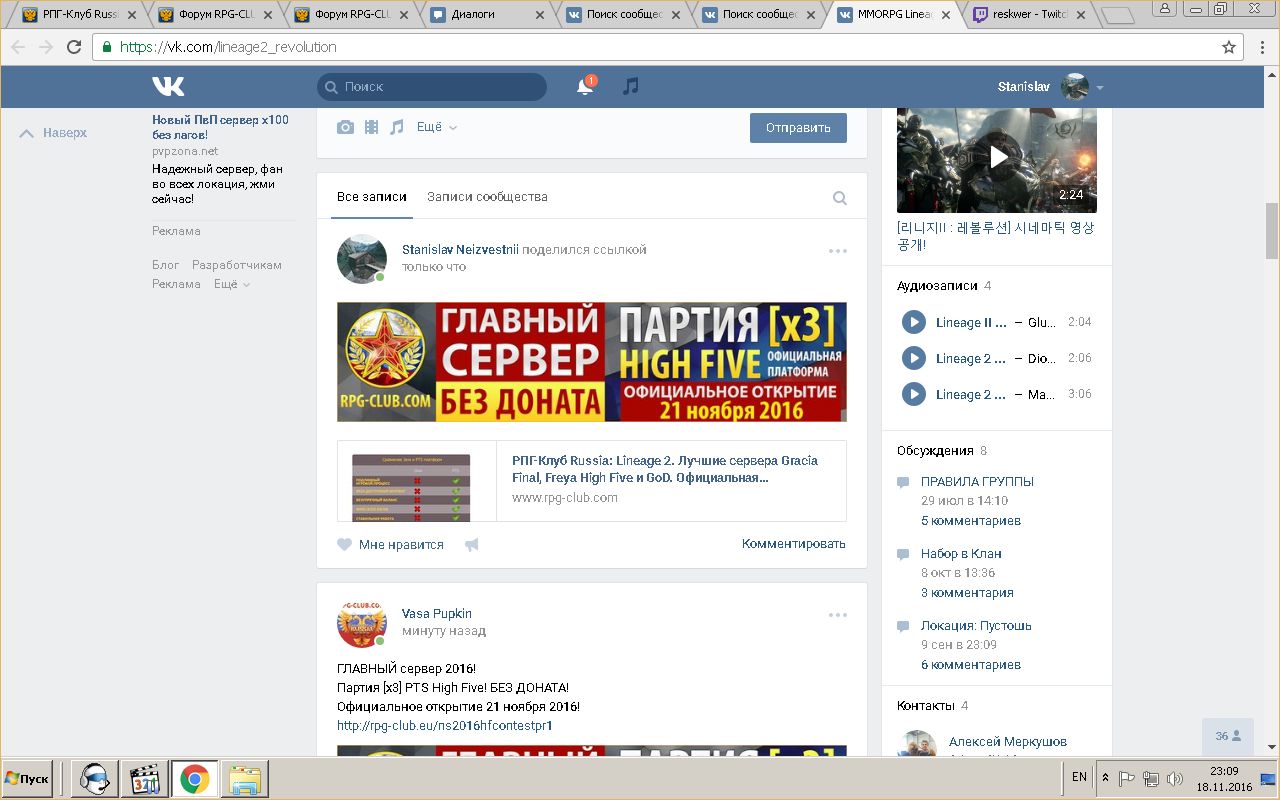The image size is (1280, 800).
Task: Open the Обсуждения section header
Action: tap(935, 450)
